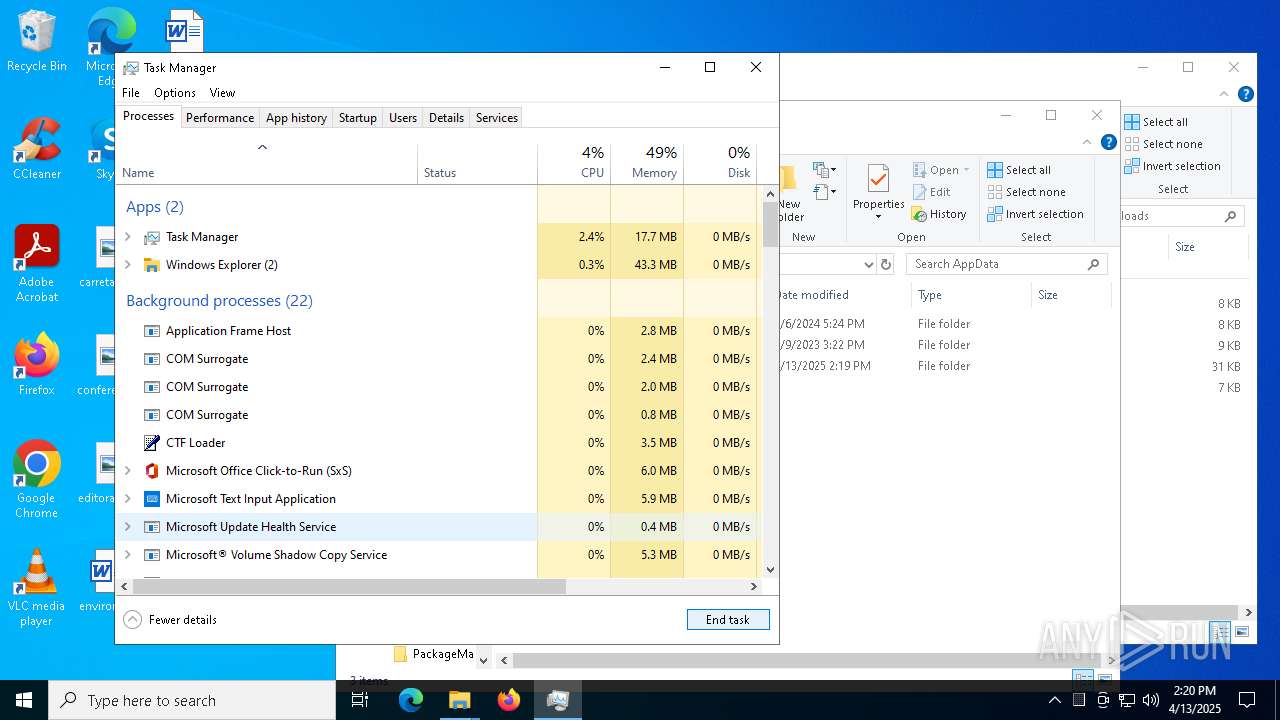Open Google Chrome desktop shortcut
Image resolution: width=1280 pixels, height=720 pixels.
pyautogui.click(x=37, y=480)
